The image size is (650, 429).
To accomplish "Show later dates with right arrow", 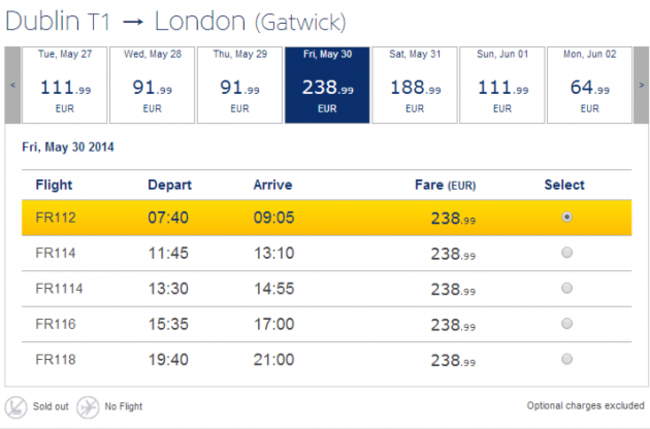I will (641, 85).
